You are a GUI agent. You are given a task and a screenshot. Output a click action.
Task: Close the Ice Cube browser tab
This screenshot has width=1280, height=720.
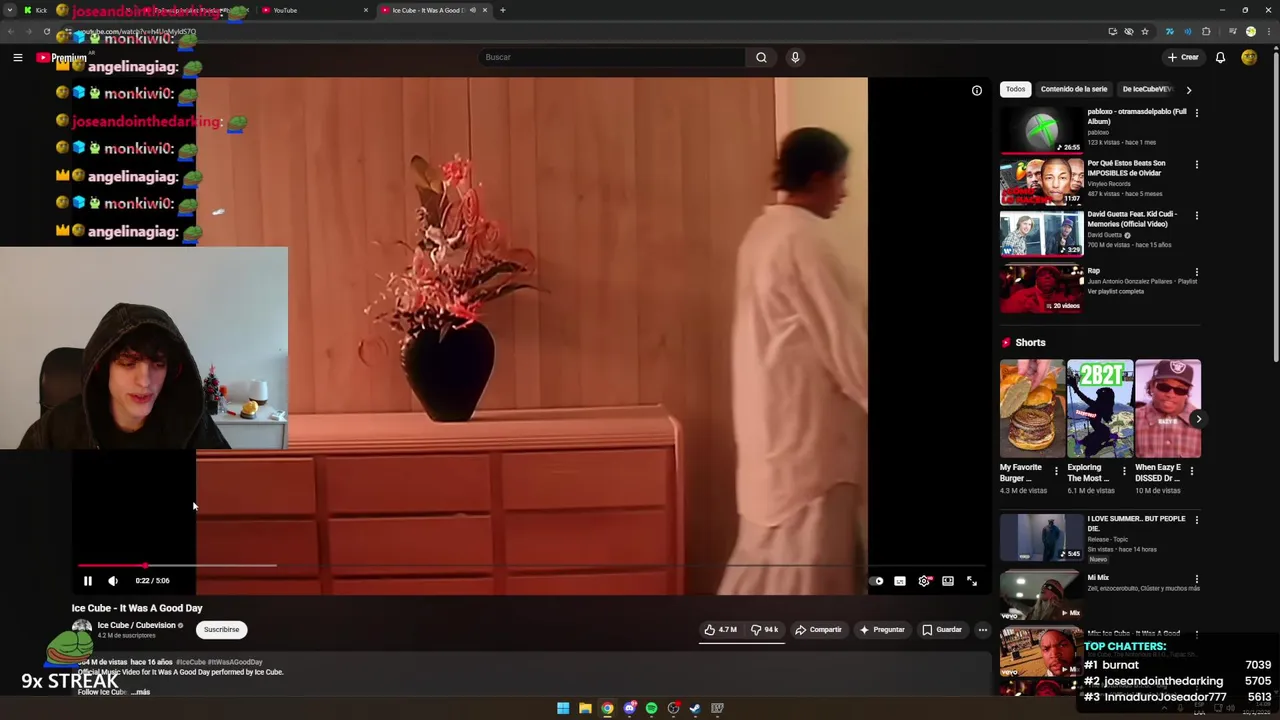click(485, 10)
